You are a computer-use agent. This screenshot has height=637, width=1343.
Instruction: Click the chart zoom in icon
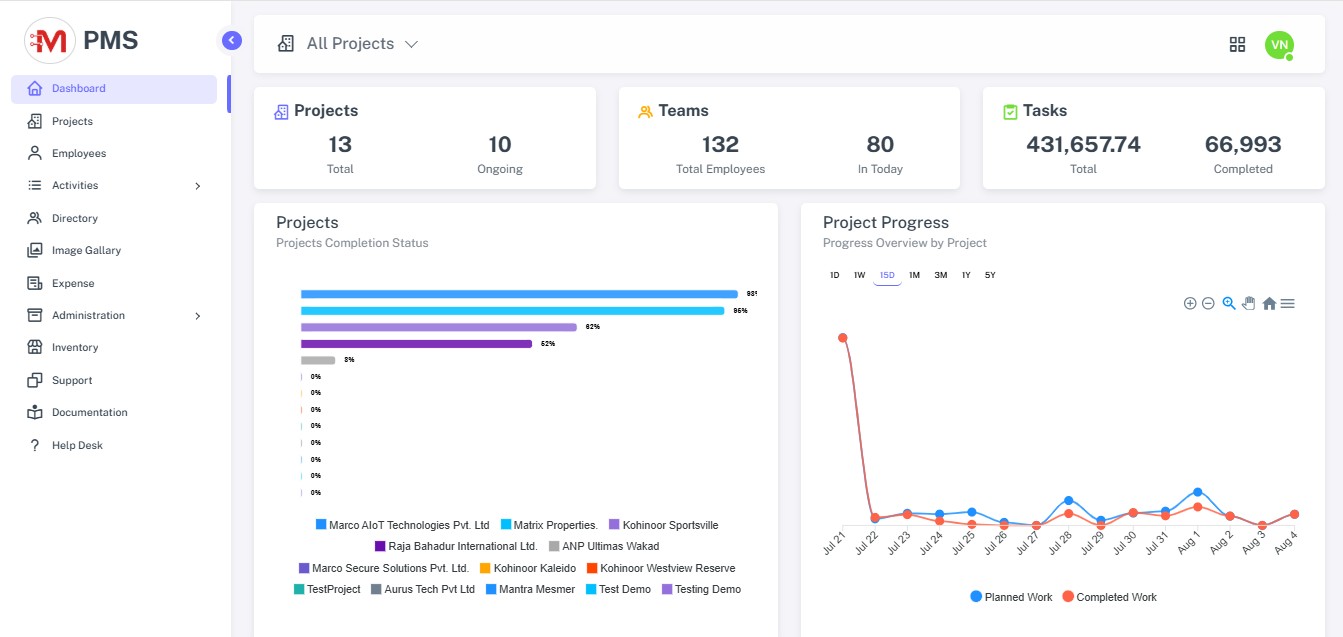point(1190,304)
